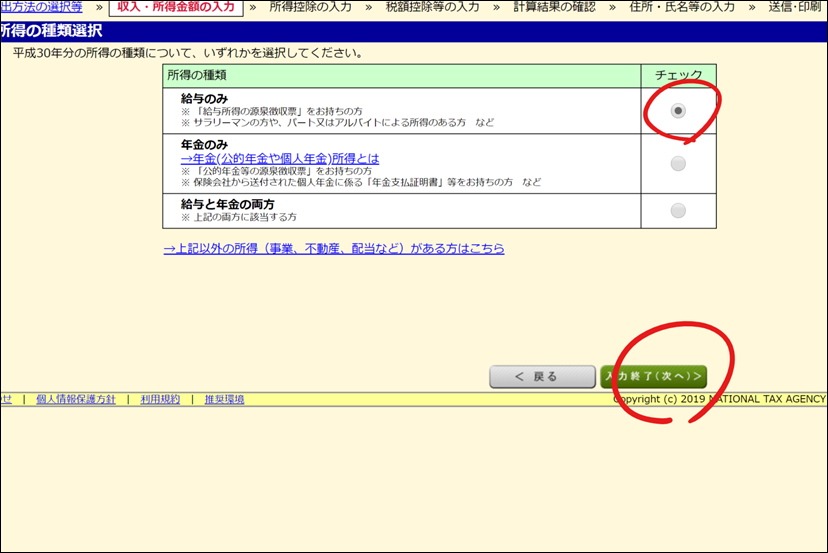Click the 戻る button
Viewport: 828px width, 553px height.
[542, 377]
